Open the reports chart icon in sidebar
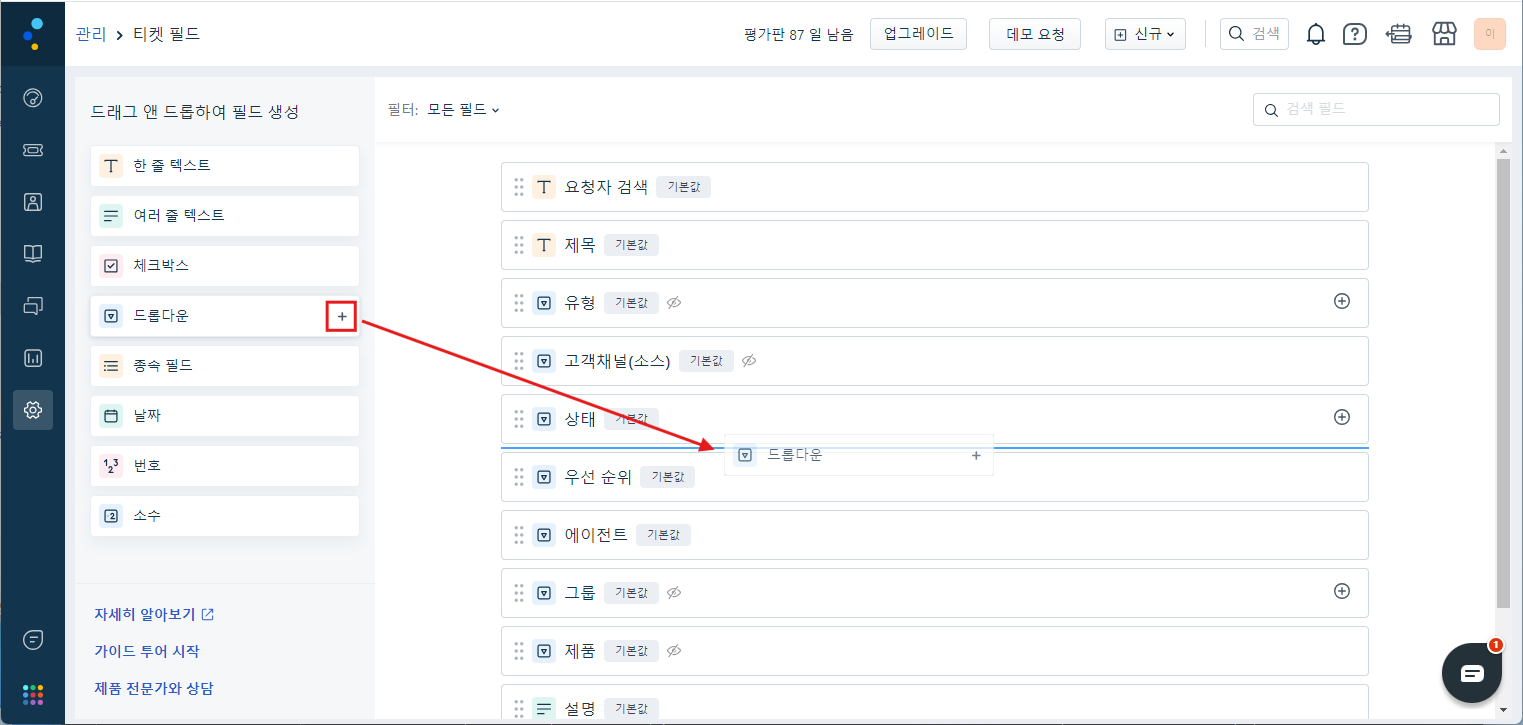1523x725 pixels. click(x=33, y=358)
